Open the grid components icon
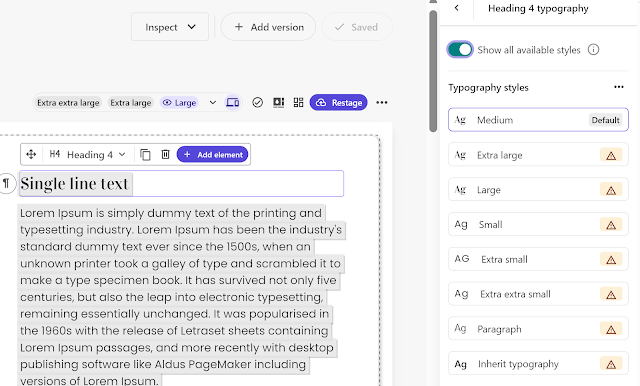The height and width of the screenshot is (386, 640). 298,102
